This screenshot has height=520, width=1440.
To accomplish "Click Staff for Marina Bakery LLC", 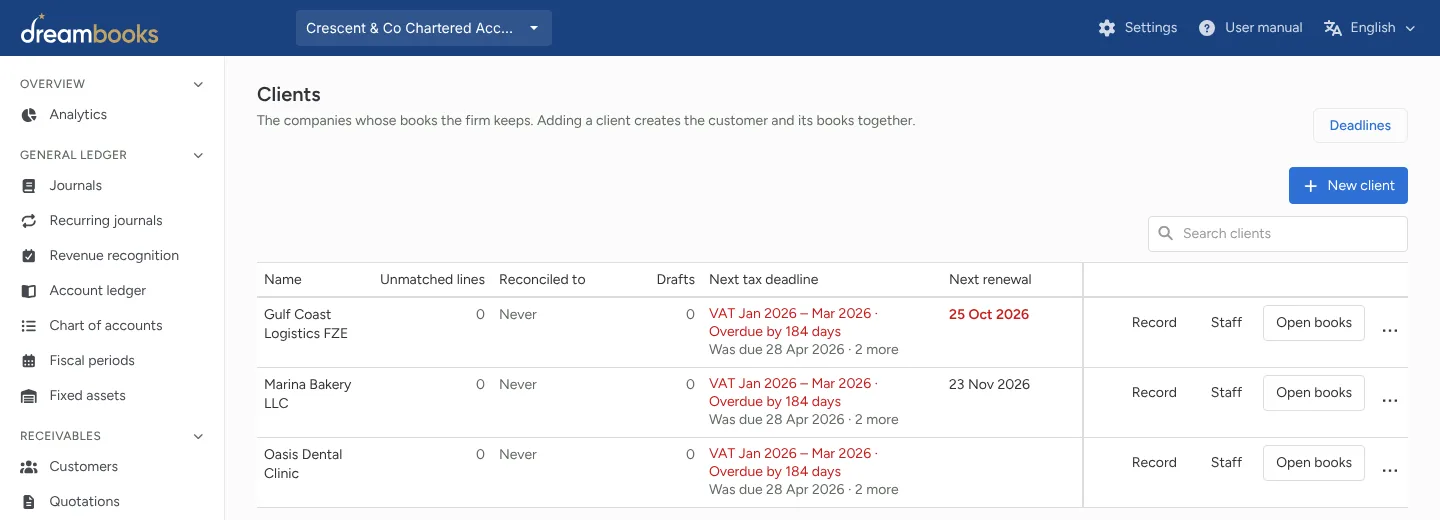I will click(1226, 393).
